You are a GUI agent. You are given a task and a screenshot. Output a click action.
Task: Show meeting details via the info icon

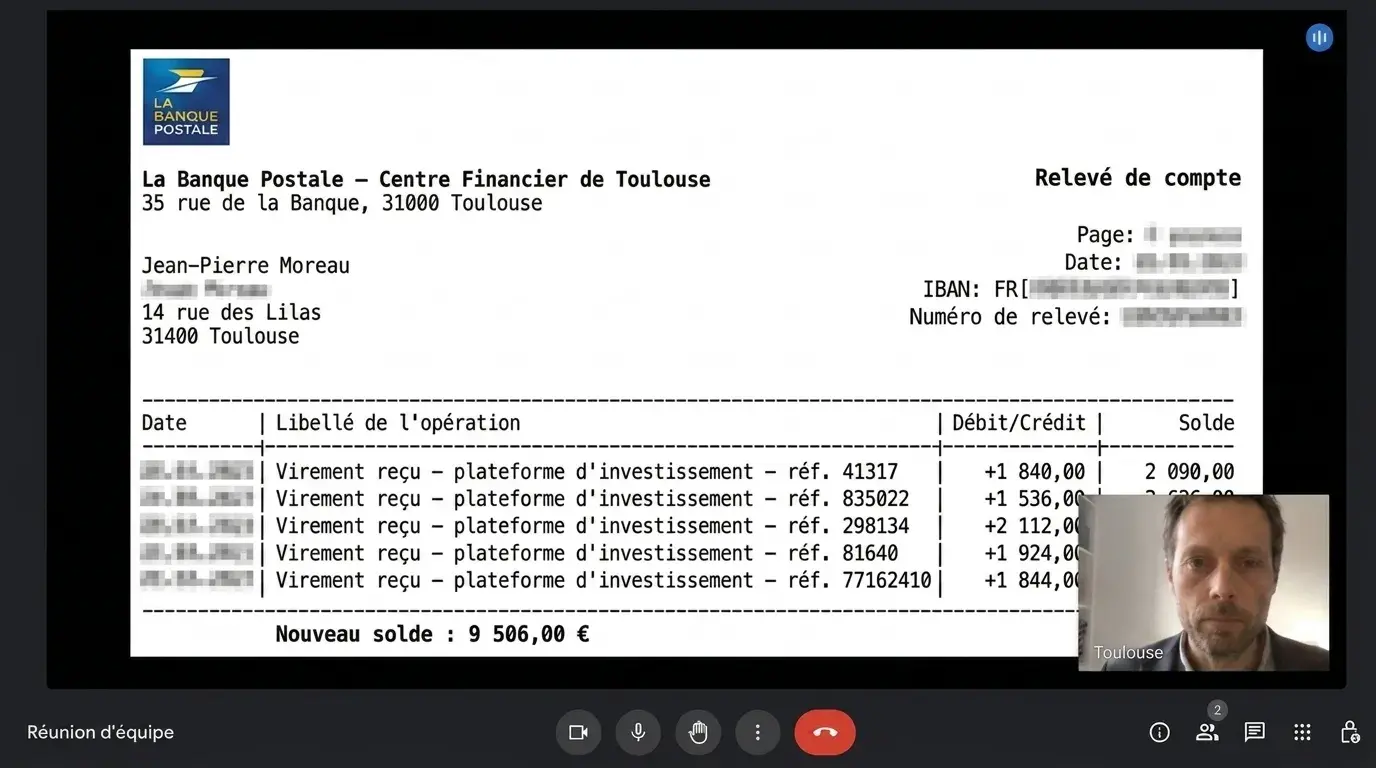[x=1160, y=733]
